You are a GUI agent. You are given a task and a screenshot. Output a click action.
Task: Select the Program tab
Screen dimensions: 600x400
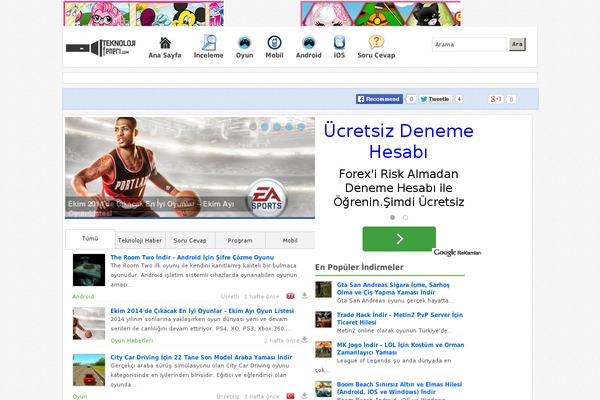(240, 240)
